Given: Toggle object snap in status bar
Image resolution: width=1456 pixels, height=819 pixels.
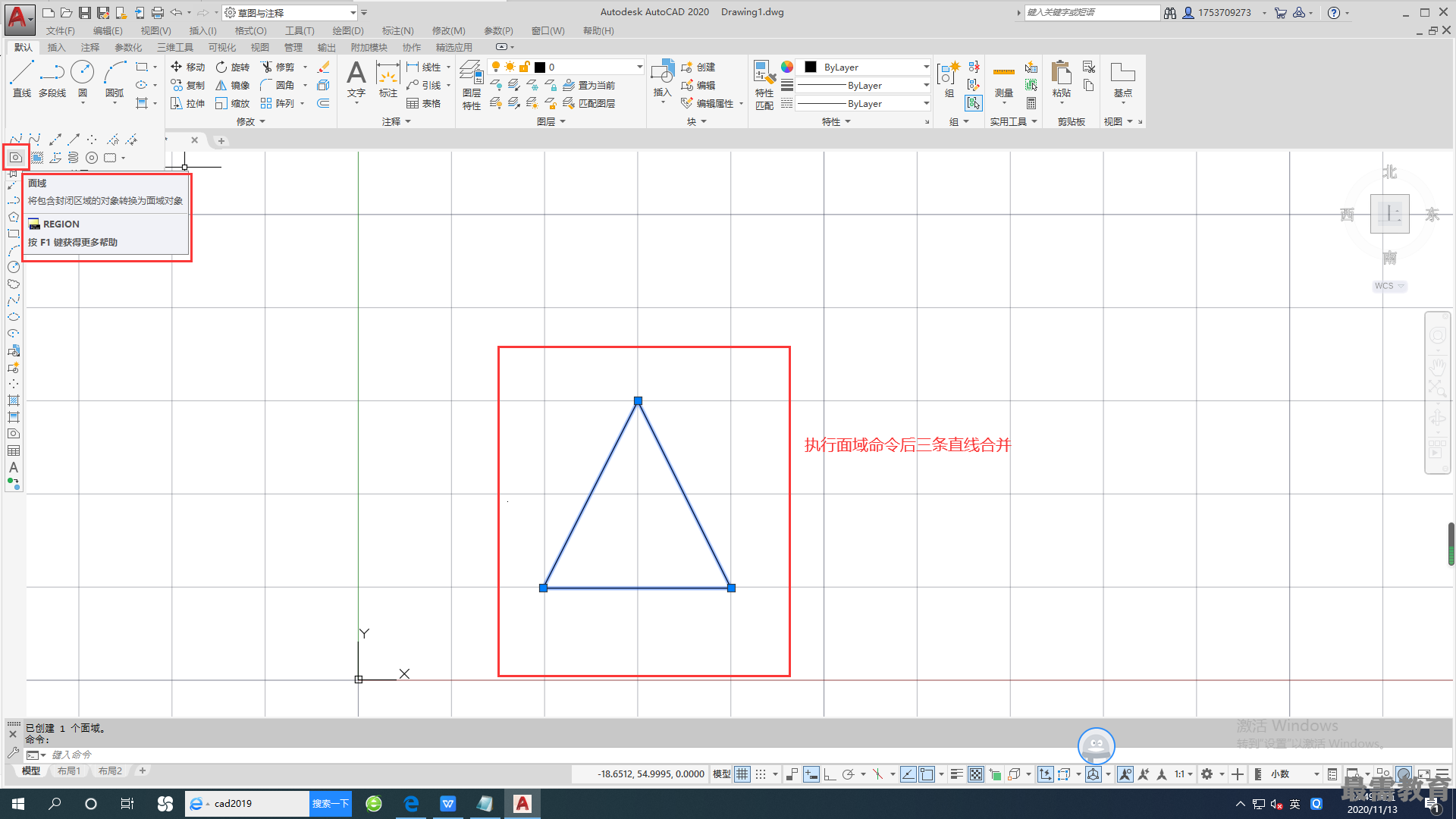Looking at the screenshot, I should point(927,774).
